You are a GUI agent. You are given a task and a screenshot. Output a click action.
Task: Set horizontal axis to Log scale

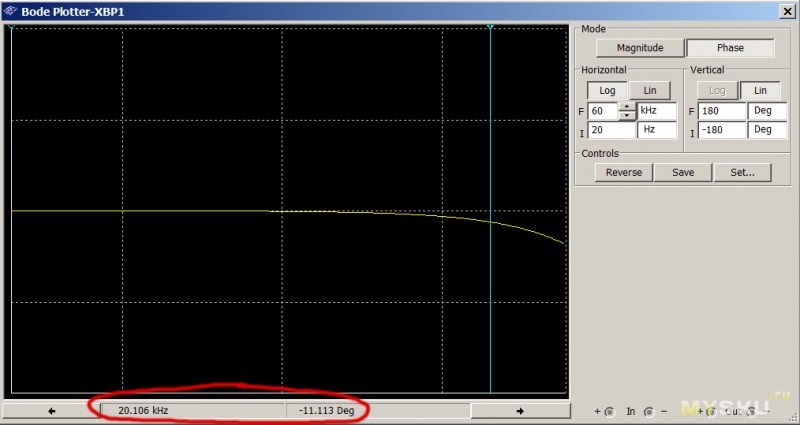coord(608,90)
